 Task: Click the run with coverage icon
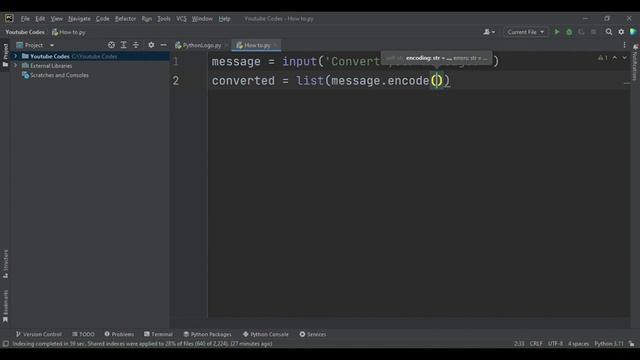581,32
